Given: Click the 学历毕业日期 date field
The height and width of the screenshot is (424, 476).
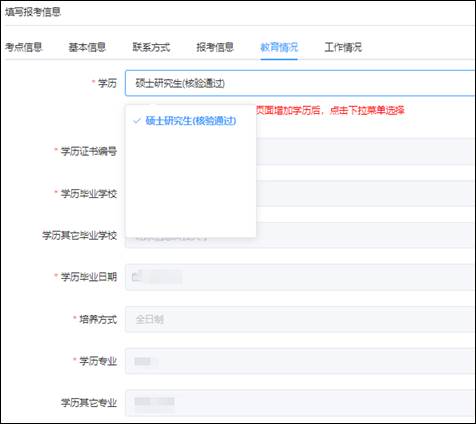Looking at the screenshot, I should point(300,277).
